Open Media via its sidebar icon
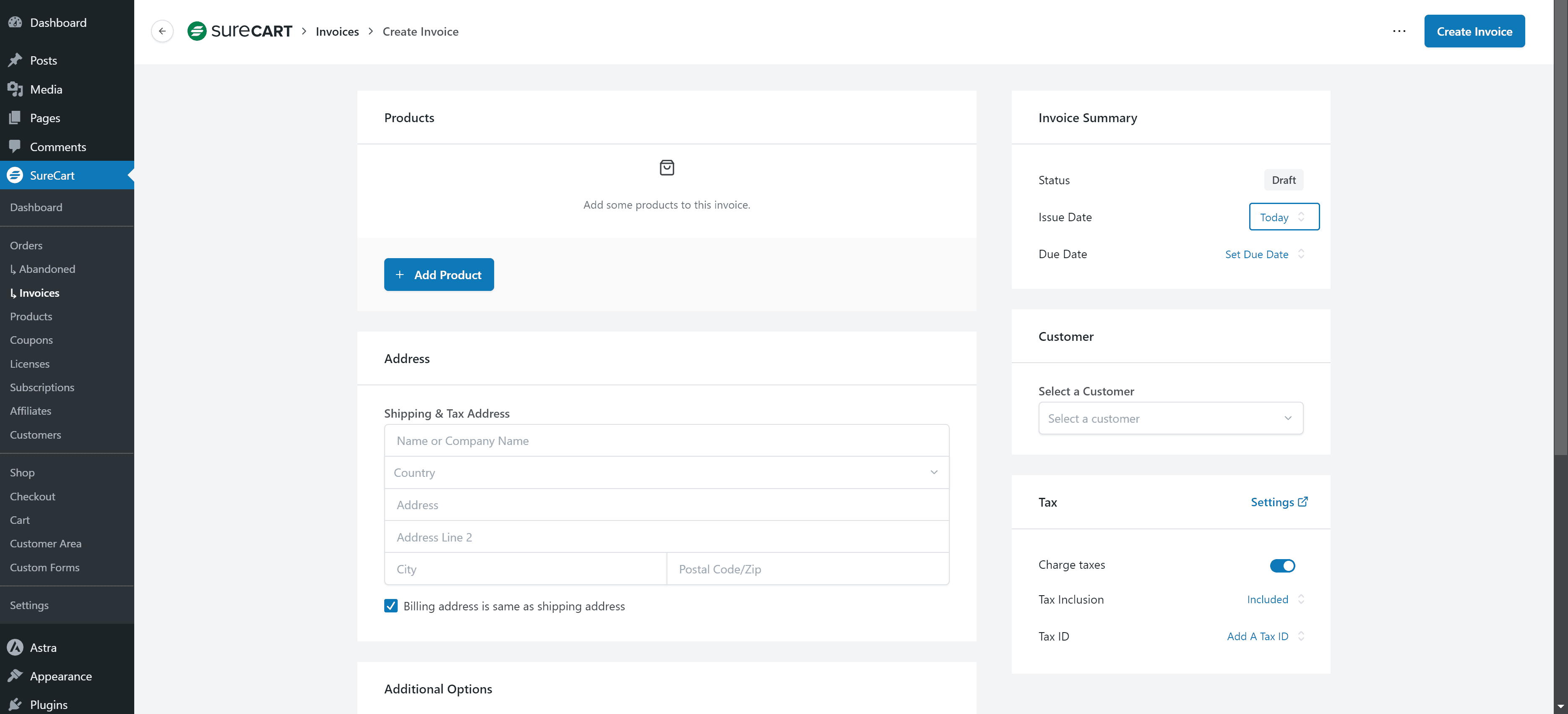Image resolution: width=1568 pixels, height=714 pixels. click(15, 89)
